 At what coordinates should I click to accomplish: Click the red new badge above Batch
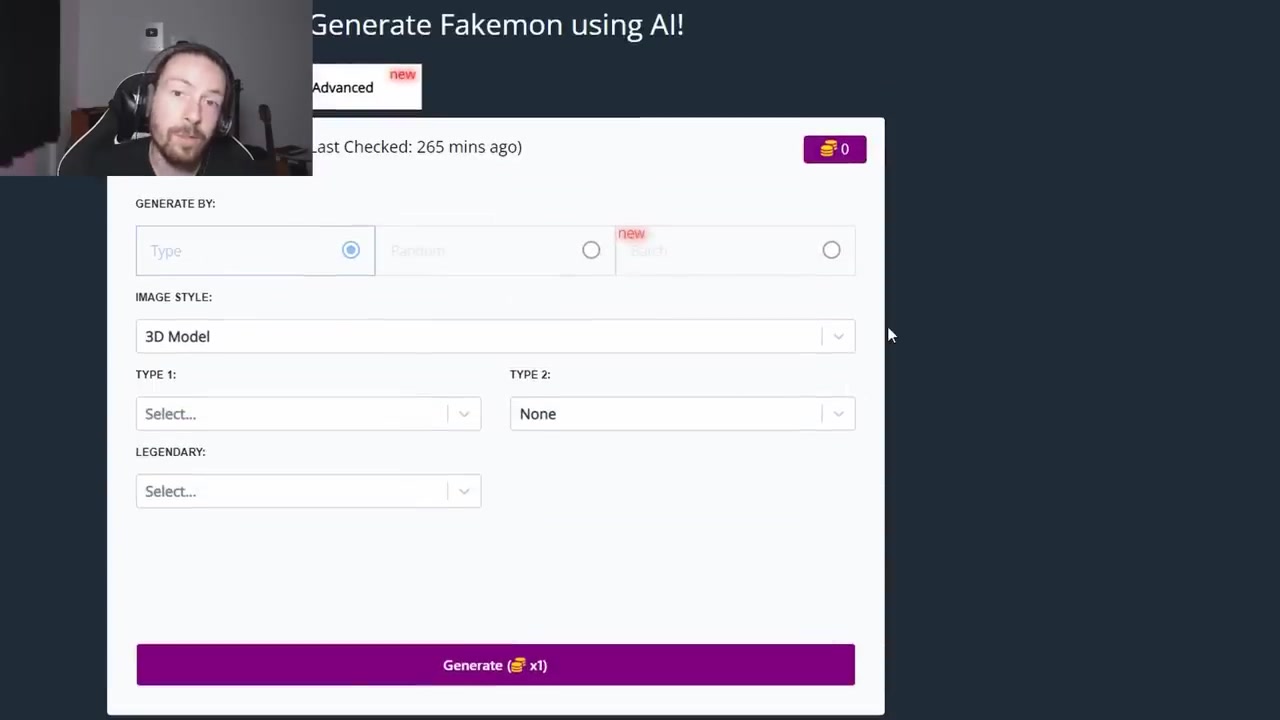coord(631,233)
